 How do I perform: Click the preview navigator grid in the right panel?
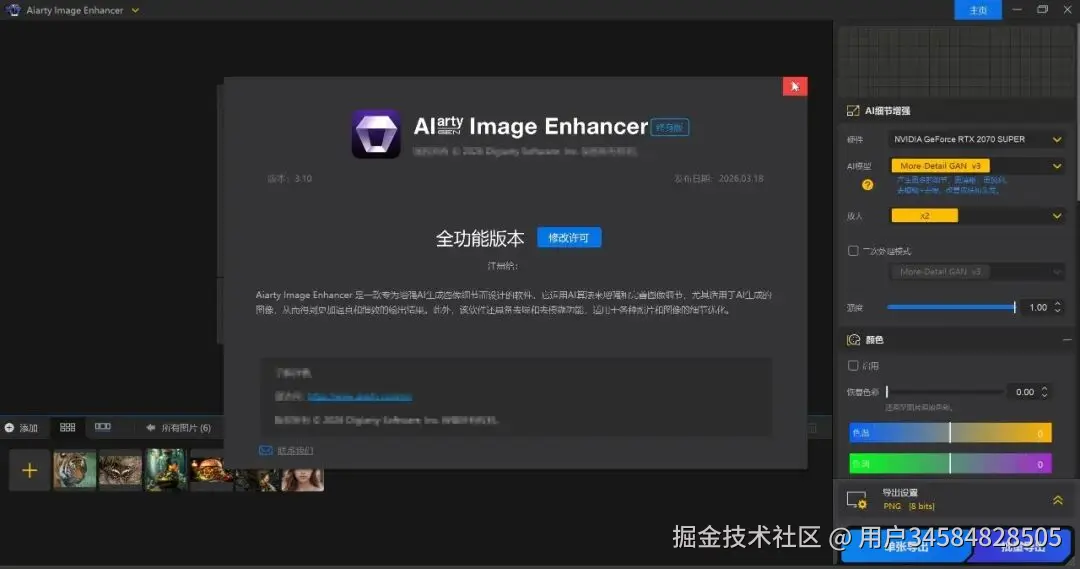tap(954, 61)
